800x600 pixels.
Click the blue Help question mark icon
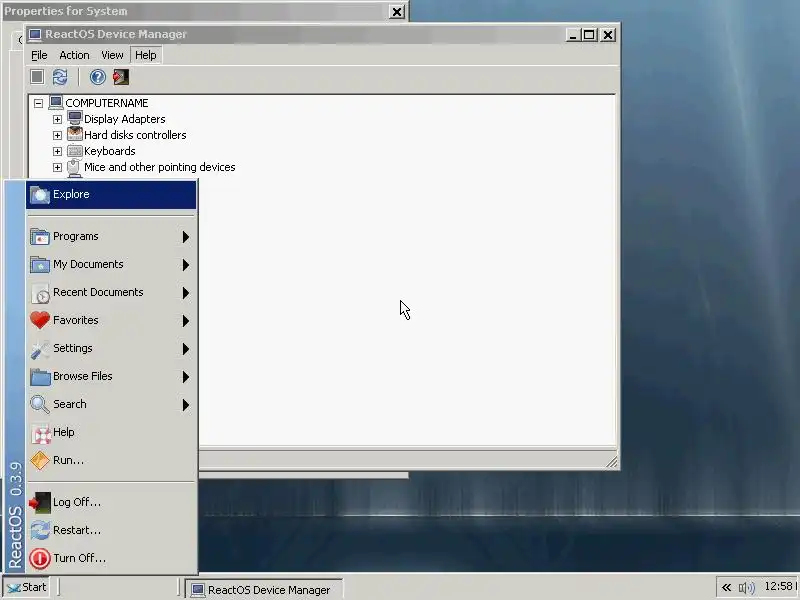[97, 77]
